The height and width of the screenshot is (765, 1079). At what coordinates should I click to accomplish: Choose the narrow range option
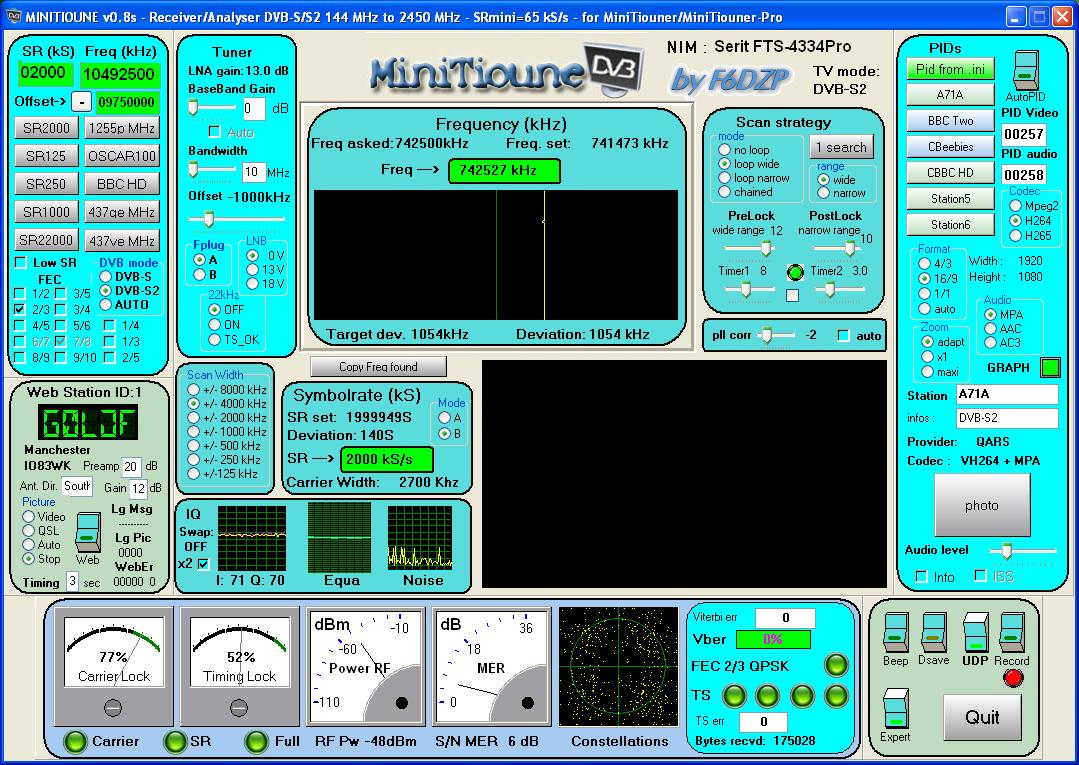(824, 193)
